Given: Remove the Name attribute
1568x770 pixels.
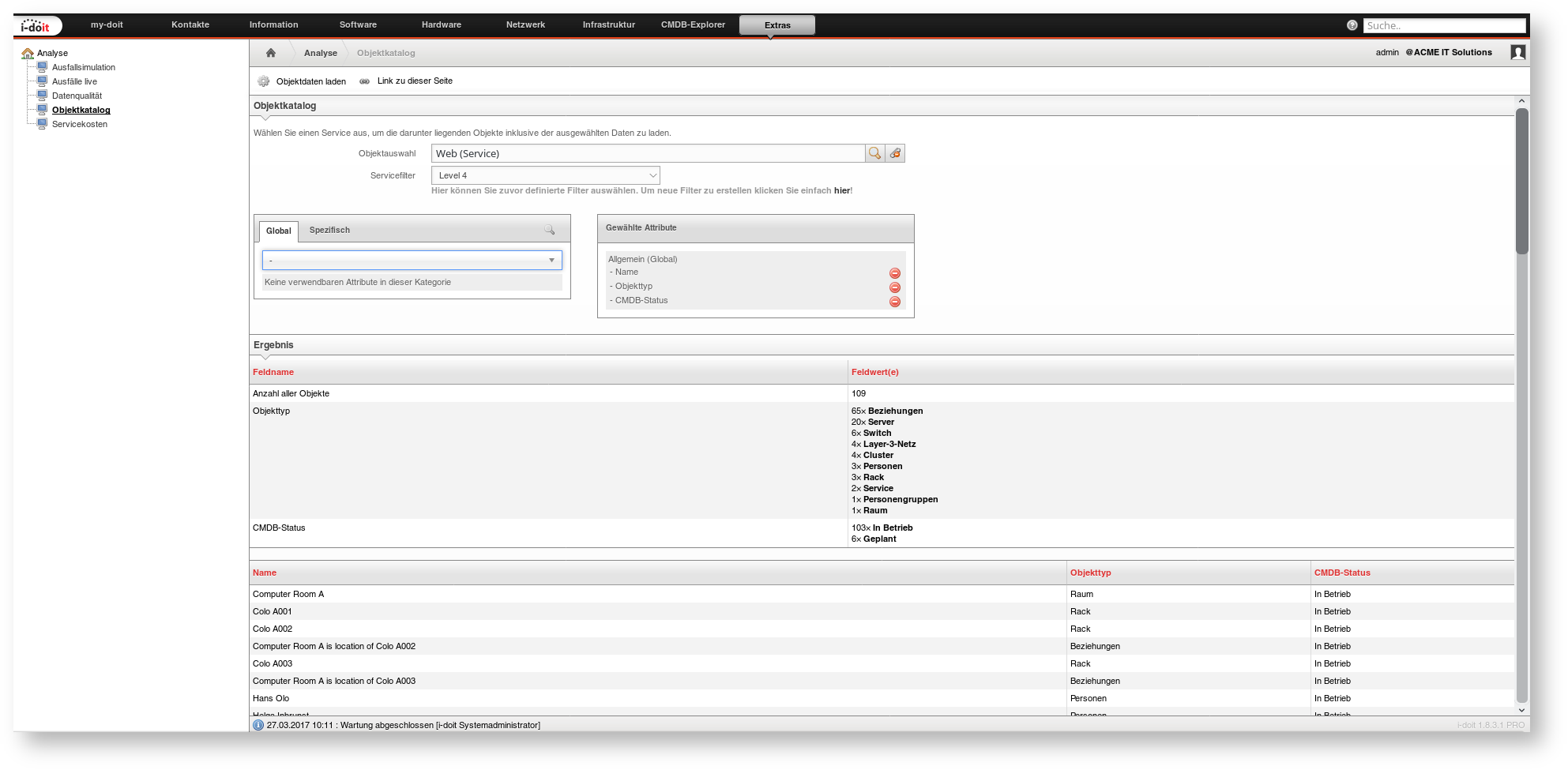Looking at the screenshot, I should click(895, 273).
